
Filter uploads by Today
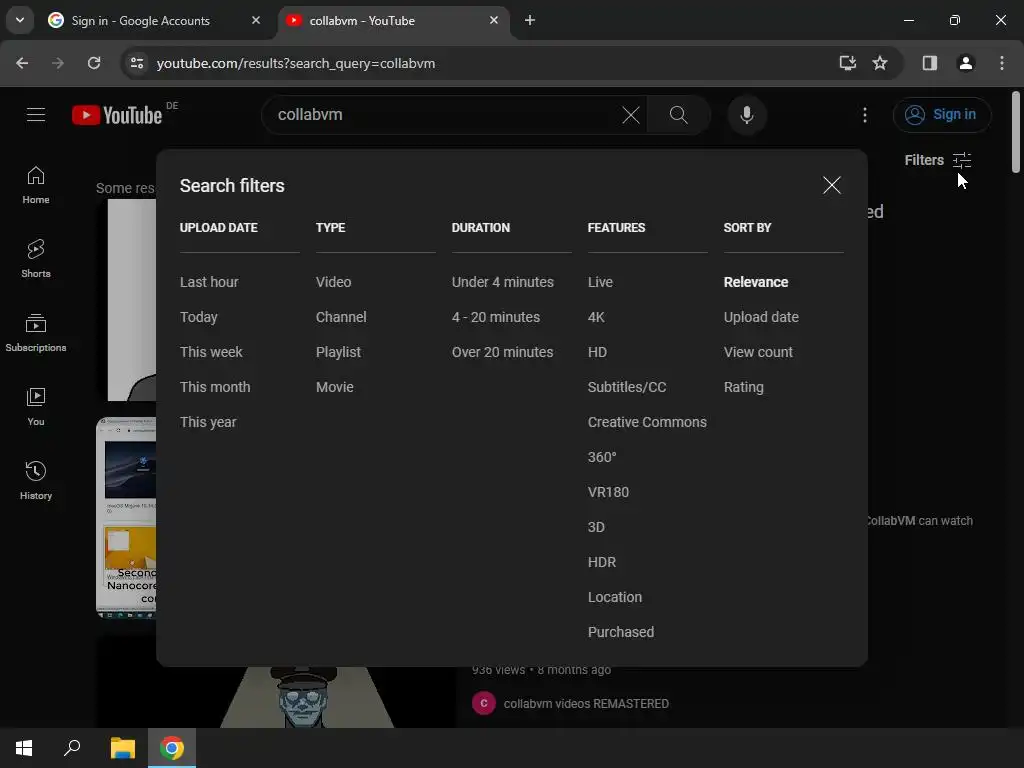(199, 317)
